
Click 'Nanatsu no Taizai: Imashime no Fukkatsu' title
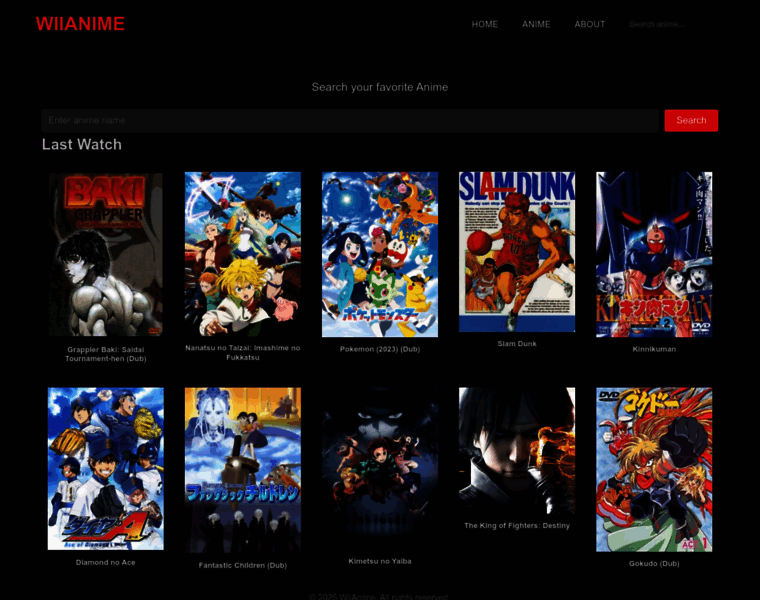coord(243,352)
